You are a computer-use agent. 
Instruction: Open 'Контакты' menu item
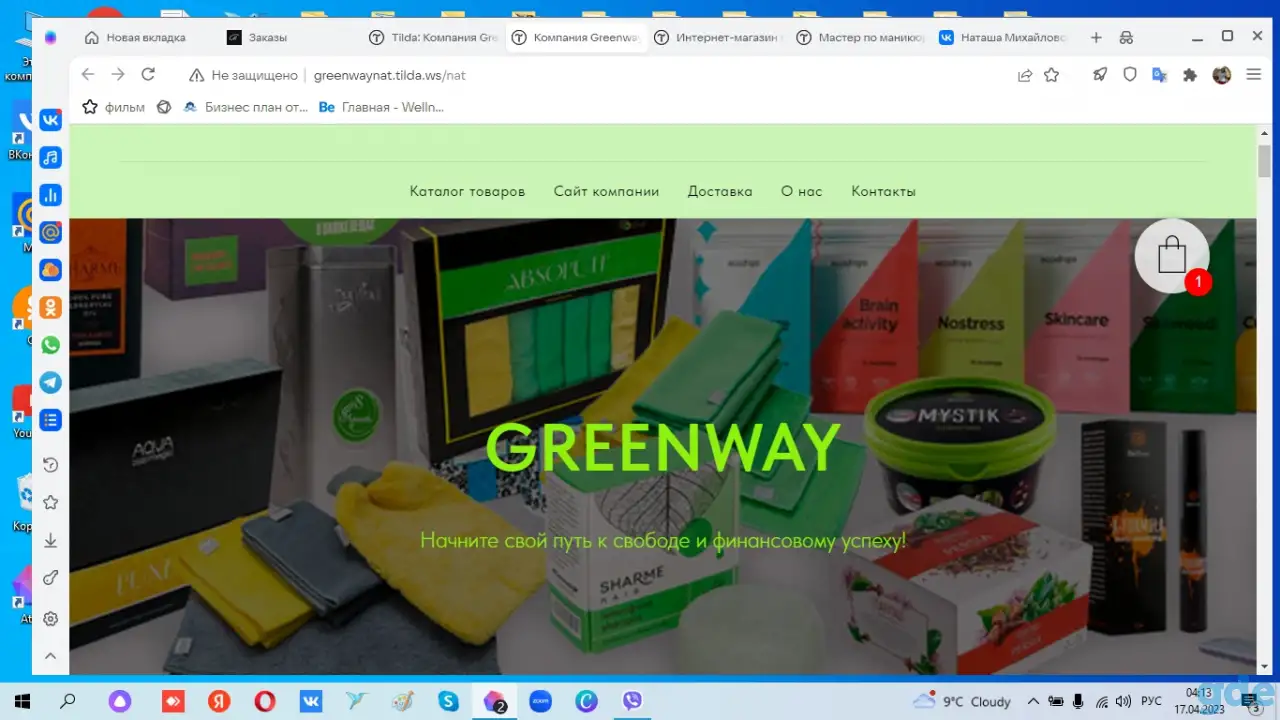click(883, 191)
